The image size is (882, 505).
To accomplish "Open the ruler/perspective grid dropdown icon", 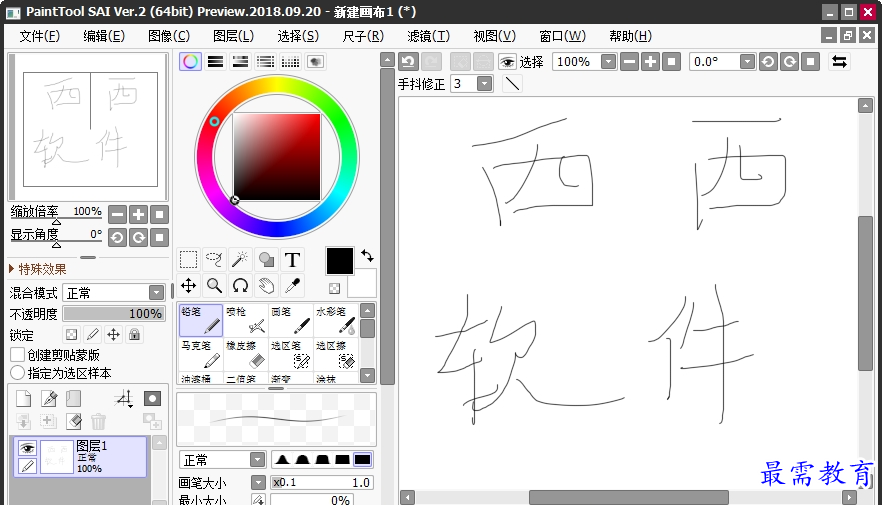I will 124,399.
